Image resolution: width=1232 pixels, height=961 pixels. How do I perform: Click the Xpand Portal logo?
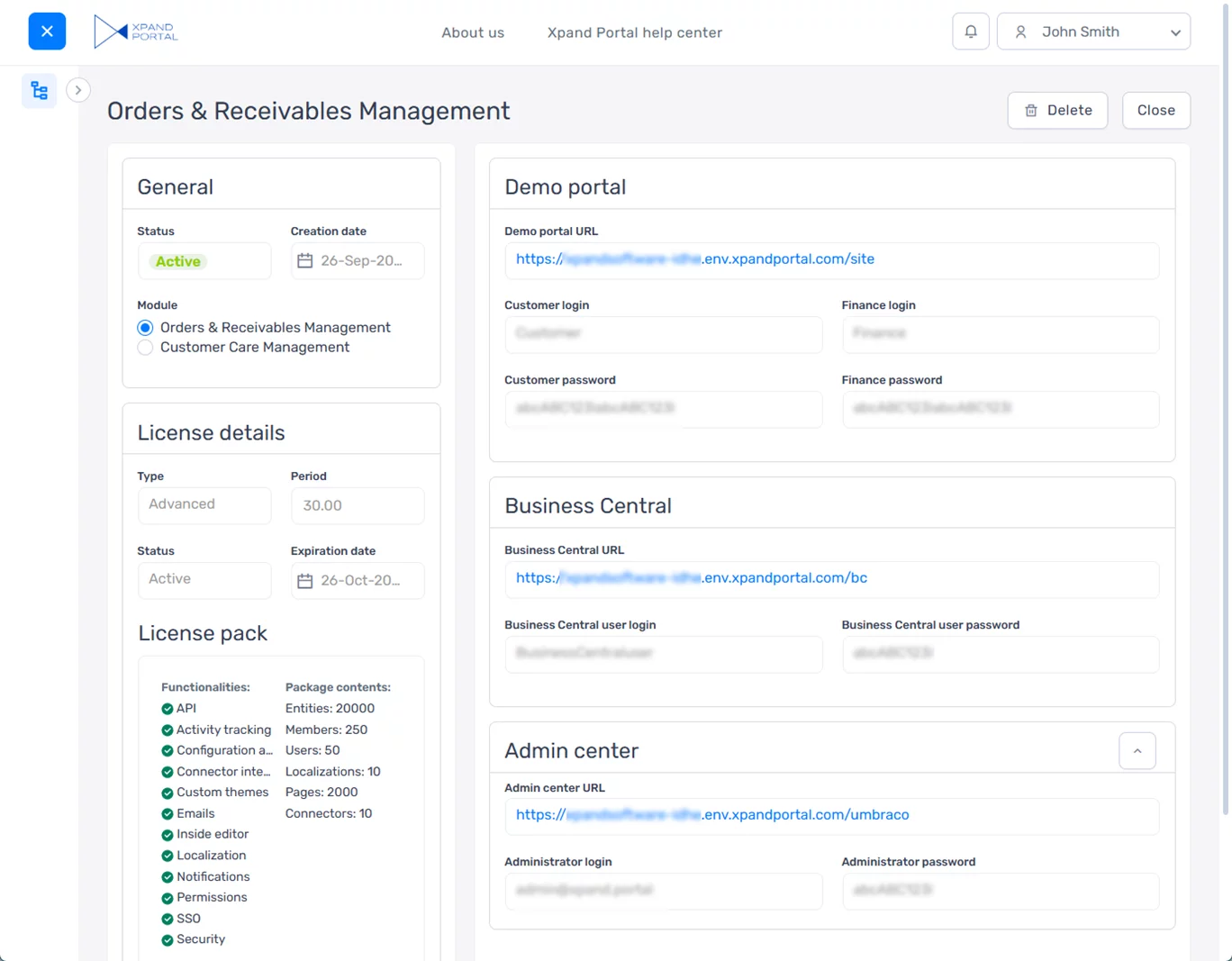click(x=136, y=32)
